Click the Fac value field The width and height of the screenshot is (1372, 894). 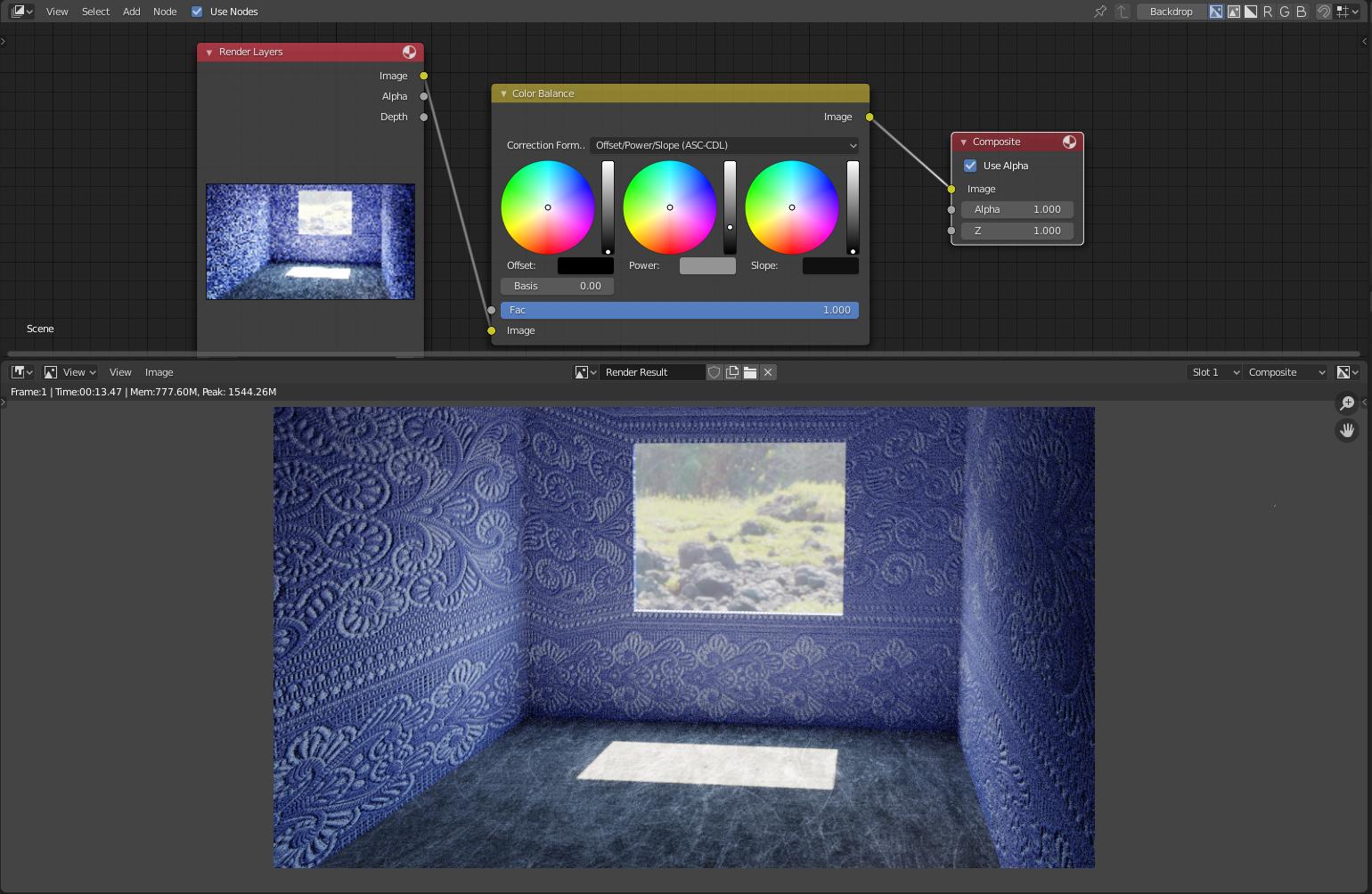coord(680,310)
